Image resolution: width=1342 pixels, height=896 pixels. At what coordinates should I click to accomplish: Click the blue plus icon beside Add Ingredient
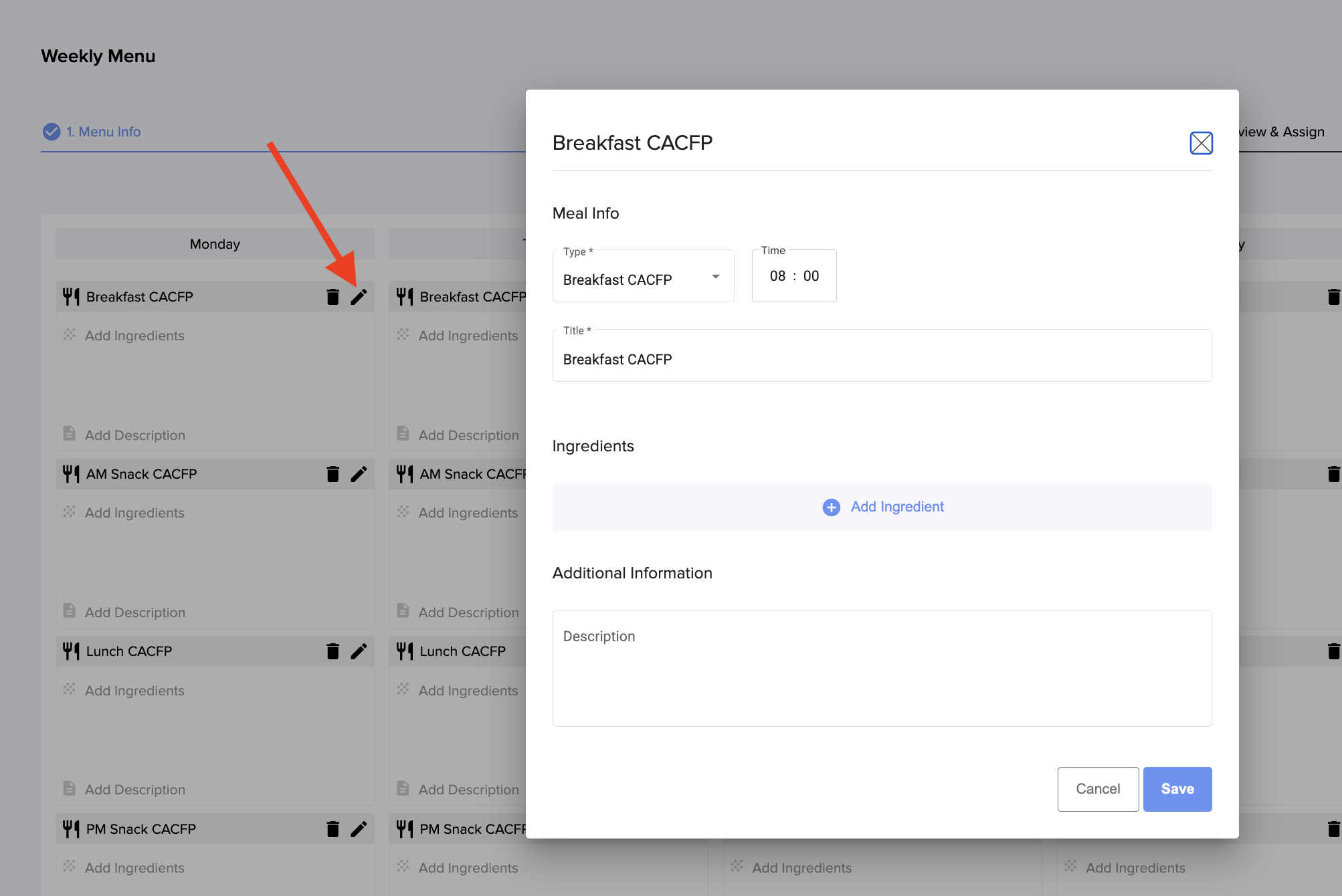point(831,508)
